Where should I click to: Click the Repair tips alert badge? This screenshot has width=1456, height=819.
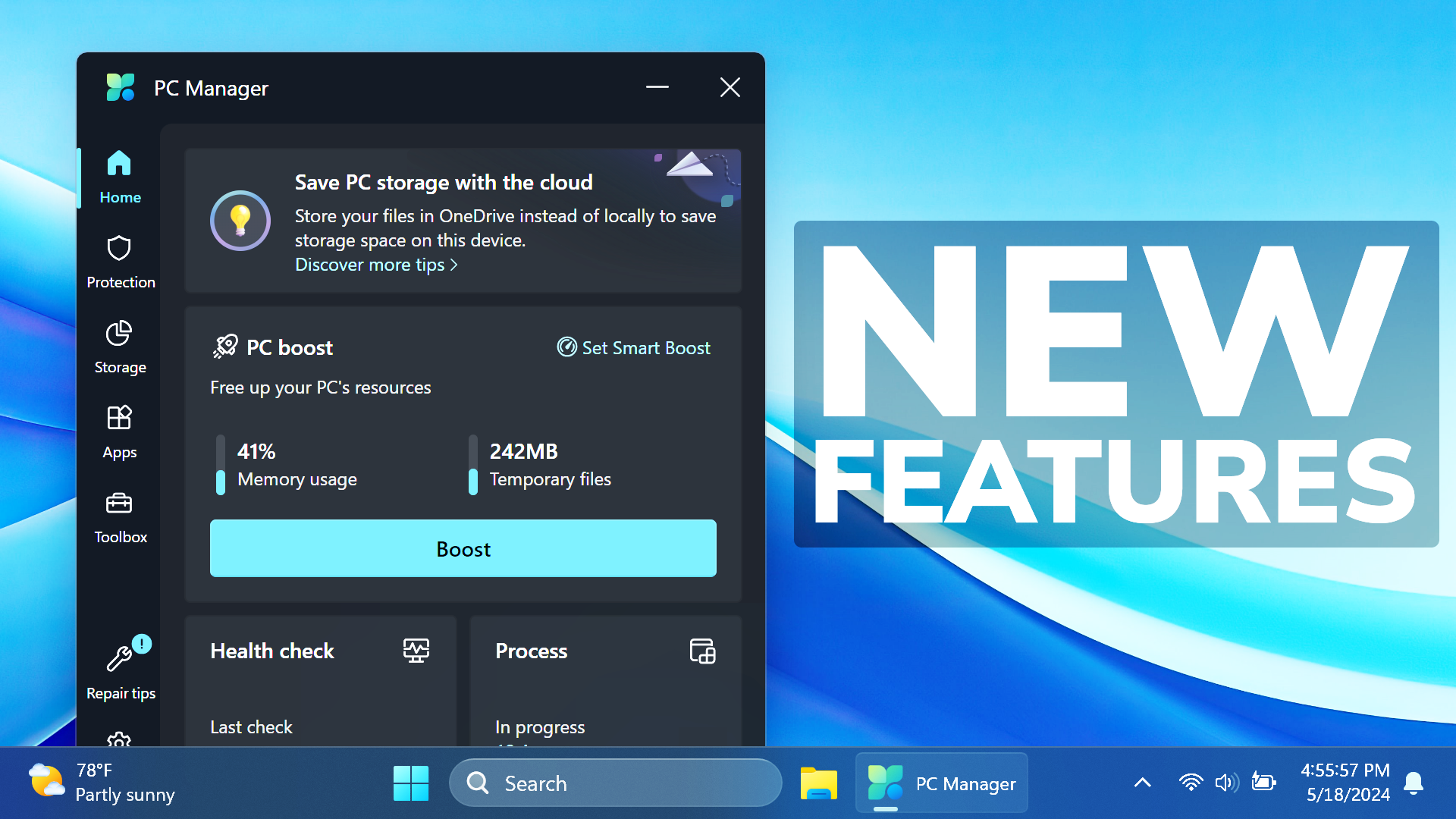pos(142,643)
